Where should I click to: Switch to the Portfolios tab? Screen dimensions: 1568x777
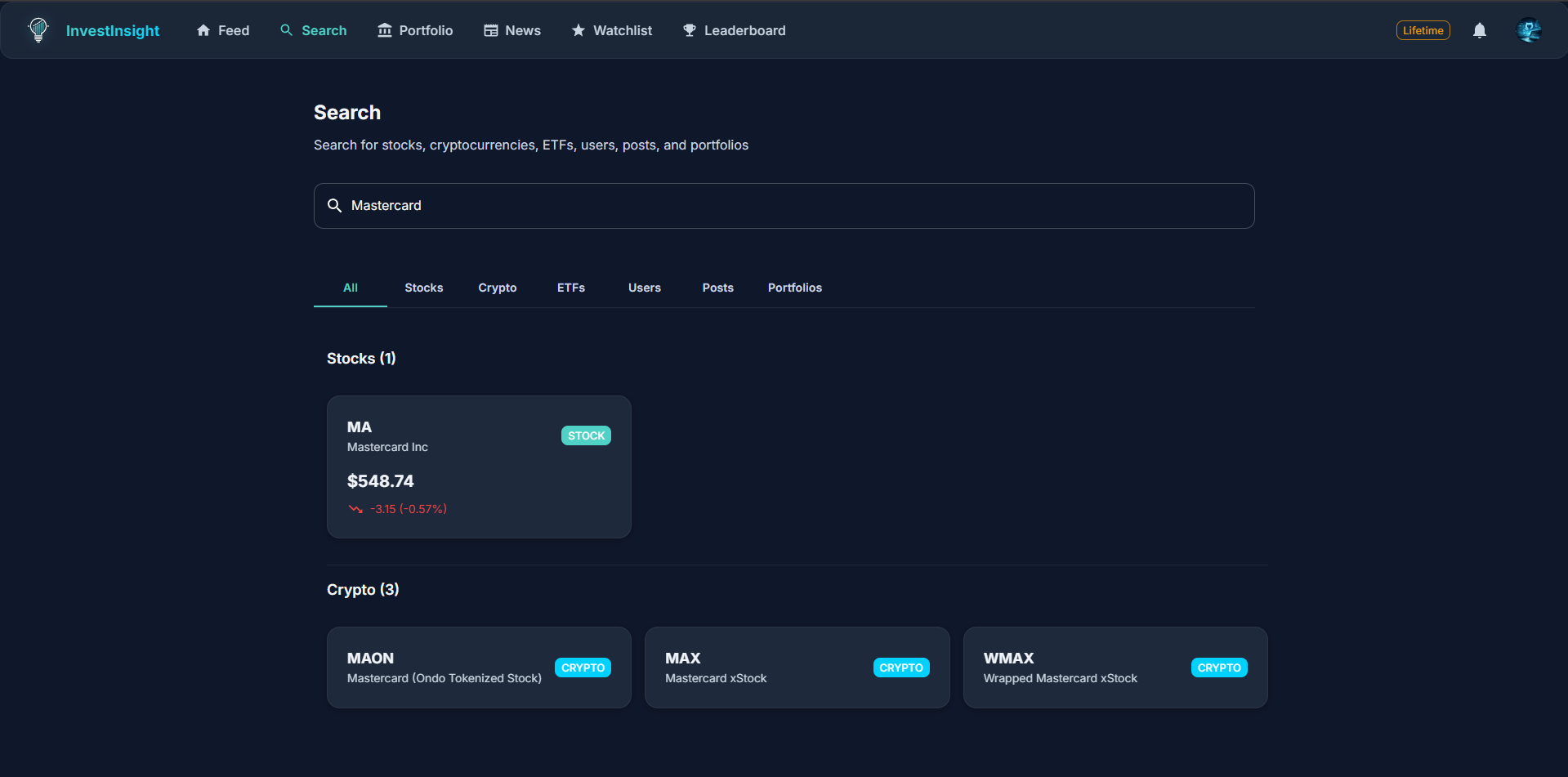pyautogui.click(x=794, y=288)
